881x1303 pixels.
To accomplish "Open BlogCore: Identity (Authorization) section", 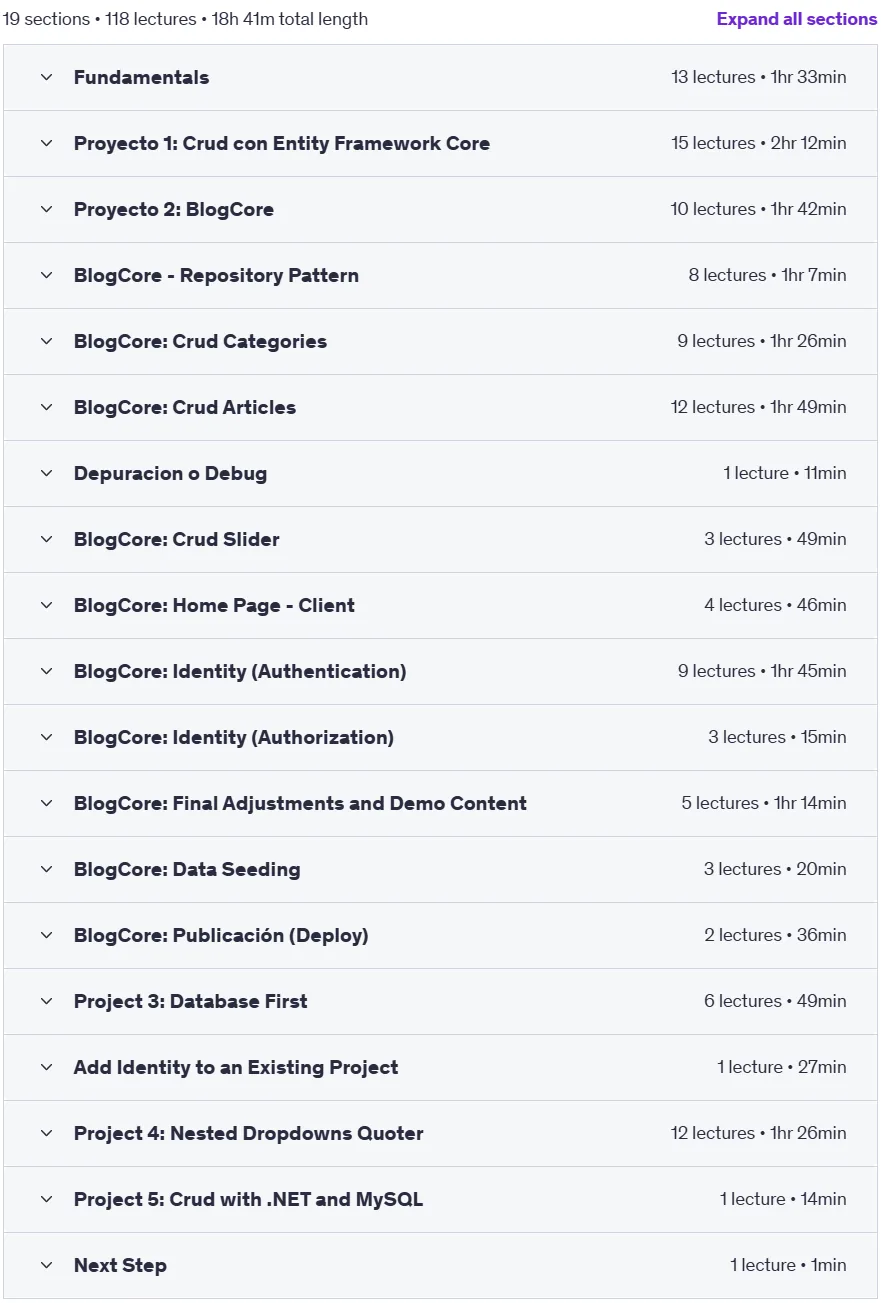I will point(440,737).
